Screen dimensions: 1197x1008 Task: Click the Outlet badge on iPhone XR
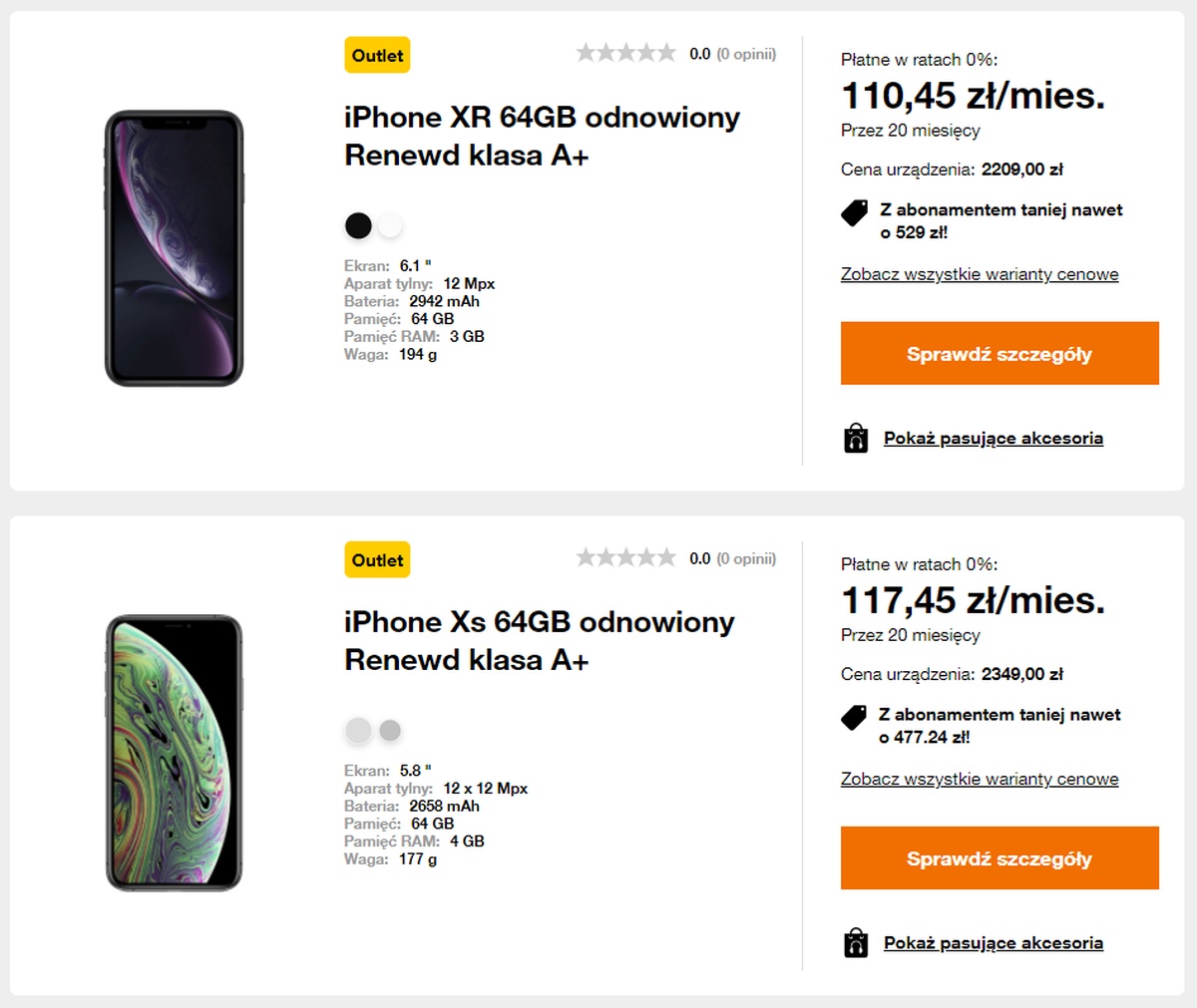pyautogui.click(x=377, y=56)
